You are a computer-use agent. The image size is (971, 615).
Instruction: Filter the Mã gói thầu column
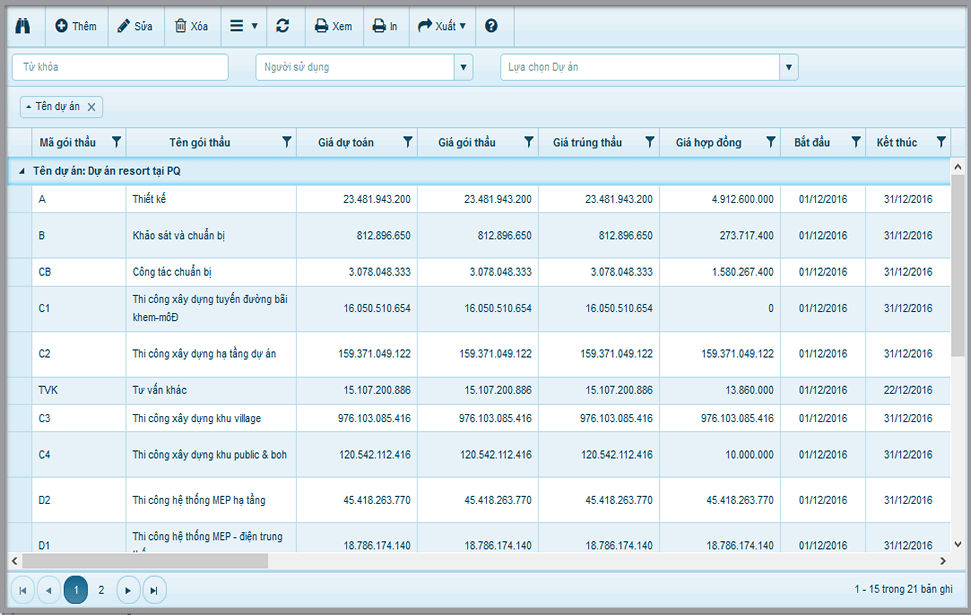click(x=116, y=142)
